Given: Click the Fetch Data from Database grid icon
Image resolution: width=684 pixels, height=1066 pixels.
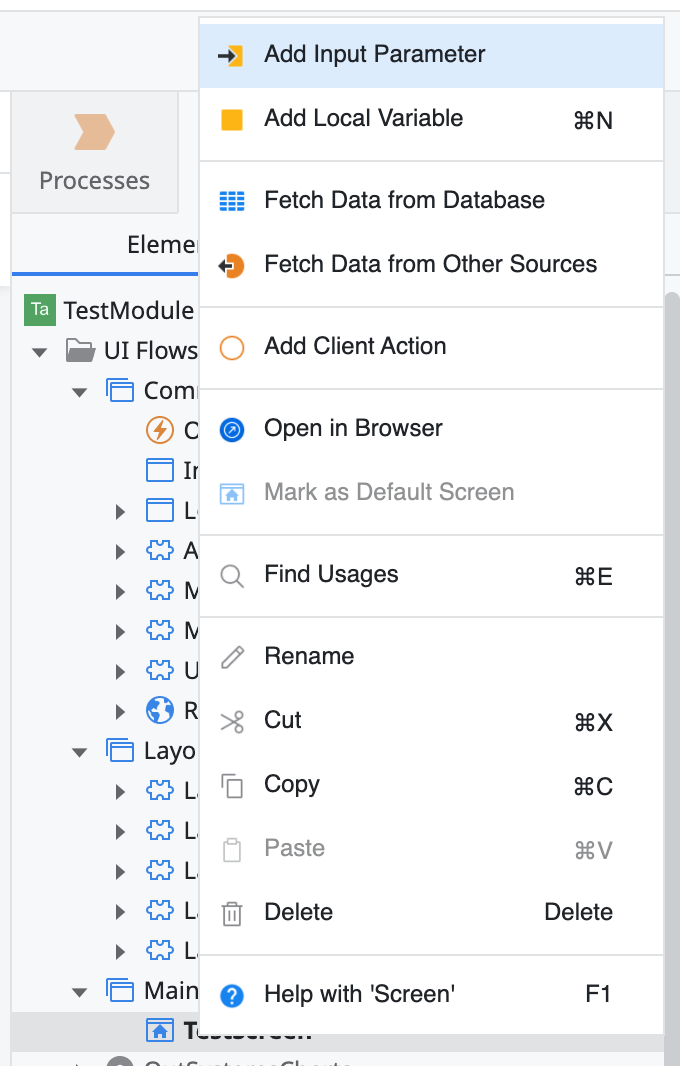Looking at the screenshot, I should pos(231,201).
